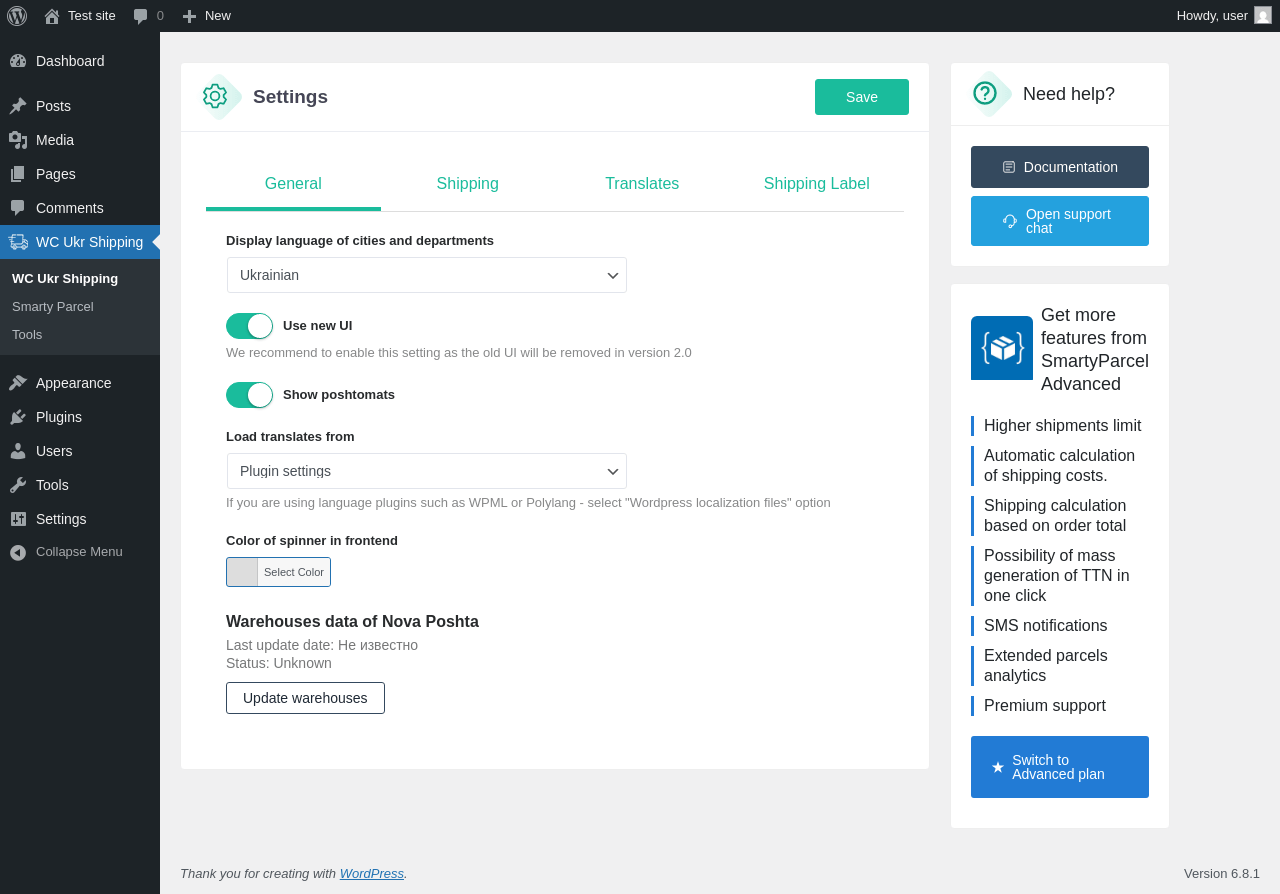
Task: Click Open support chat button
Action: (x=1060, y=221)
